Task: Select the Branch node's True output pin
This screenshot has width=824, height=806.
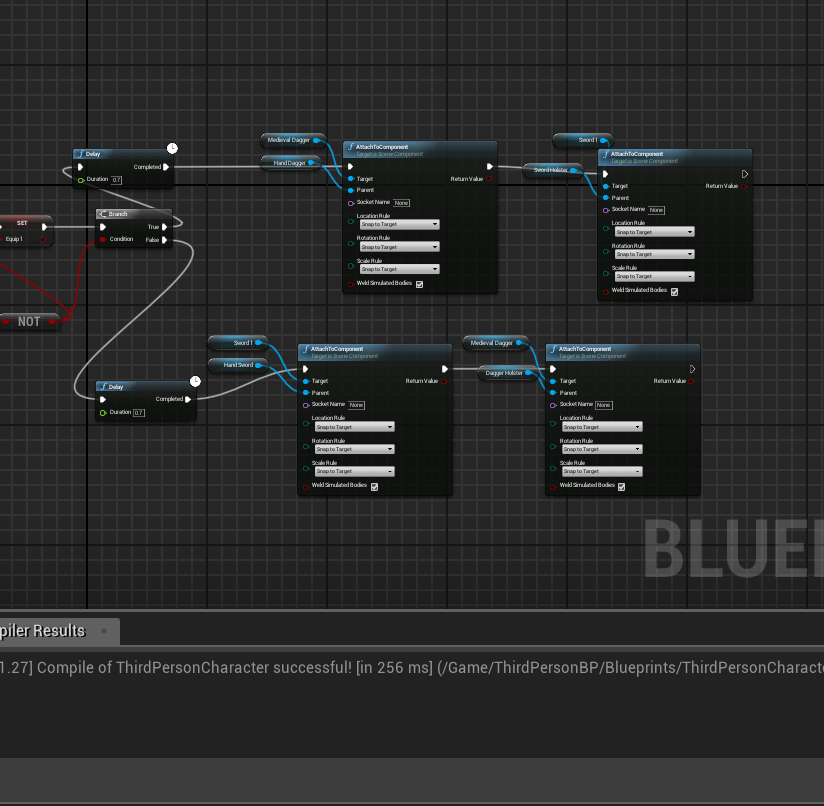Action: click(164, 227)
